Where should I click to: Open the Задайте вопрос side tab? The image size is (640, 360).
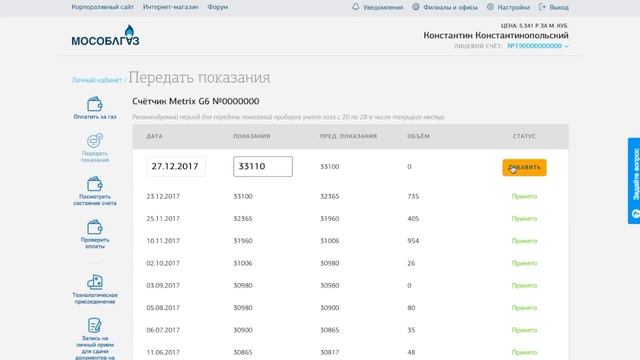[634, 181]
